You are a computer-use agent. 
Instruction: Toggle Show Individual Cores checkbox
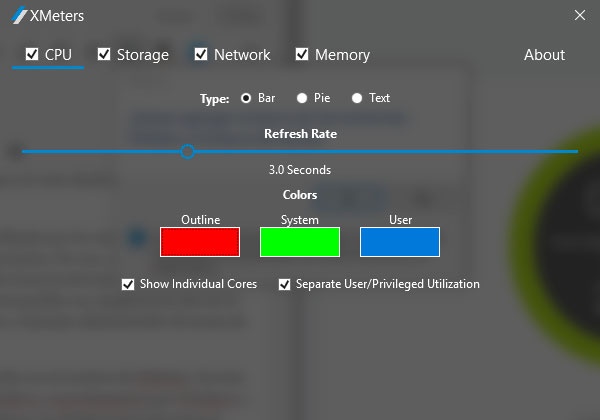(128, 284)
